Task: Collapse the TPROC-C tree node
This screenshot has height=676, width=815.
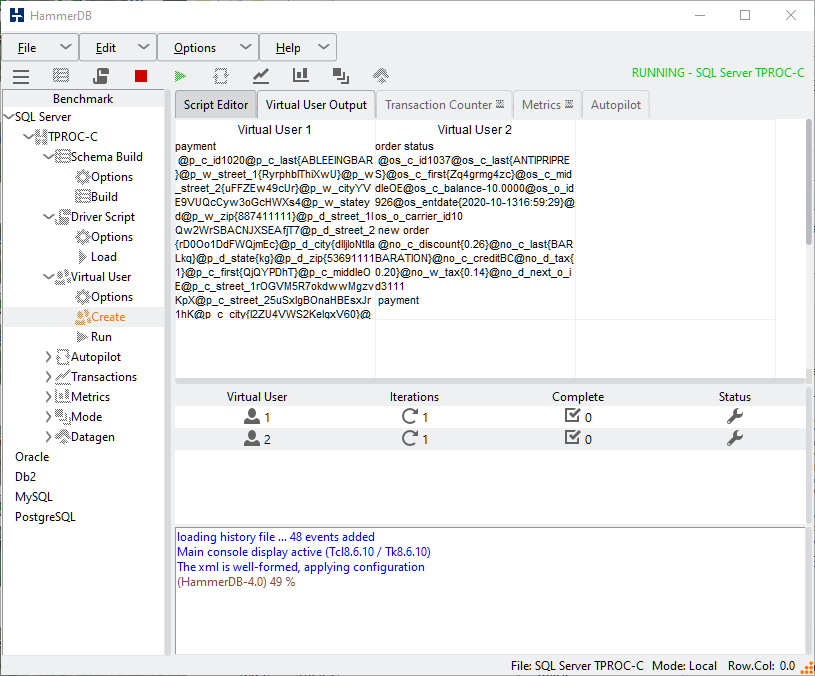Action: tap(29, 137)
